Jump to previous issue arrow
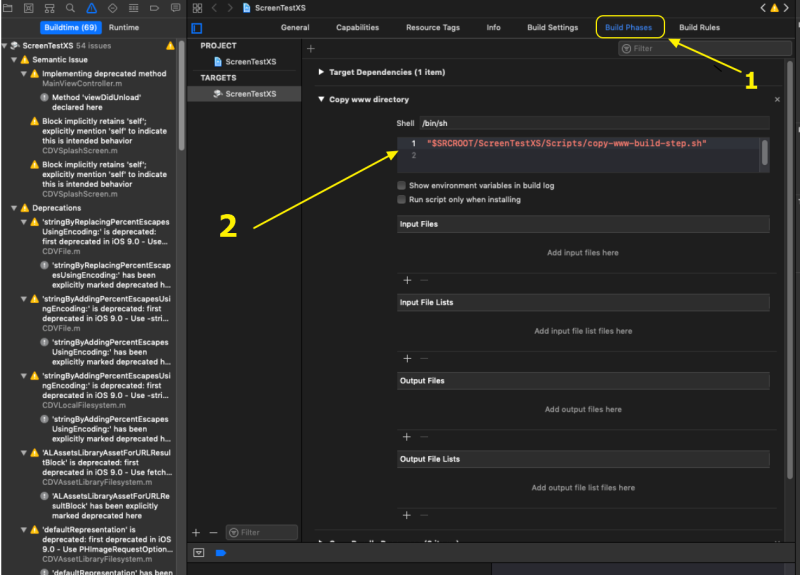Viewport: 800px width, 575px height. pos(763,8)
